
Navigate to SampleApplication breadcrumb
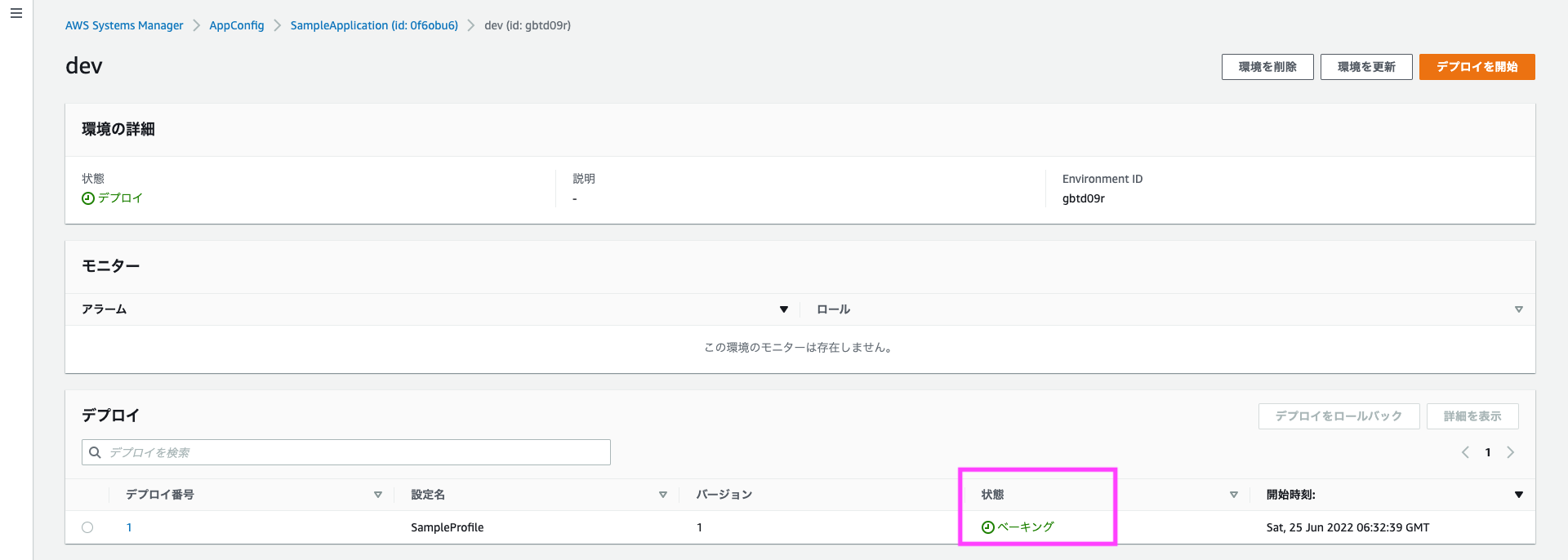(374, 25)
